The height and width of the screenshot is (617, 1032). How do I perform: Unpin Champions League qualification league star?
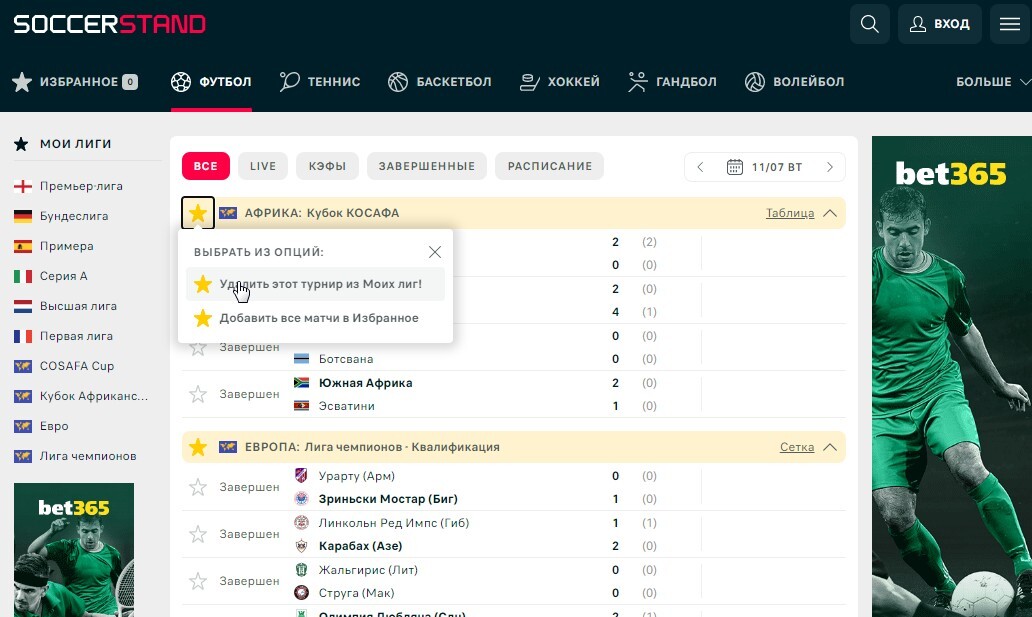point(198,447)
